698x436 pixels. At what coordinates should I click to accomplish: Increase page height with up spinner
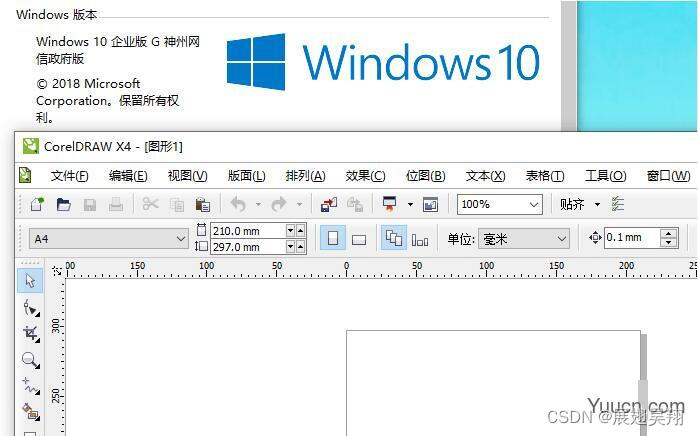[300, 246]
